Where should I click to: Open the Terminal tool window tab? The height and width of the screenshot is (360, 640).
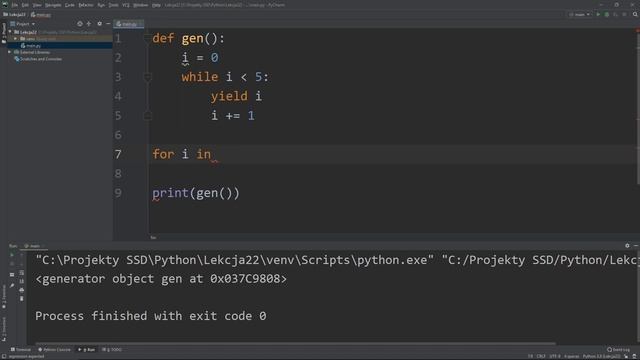(x=20, y=350)
